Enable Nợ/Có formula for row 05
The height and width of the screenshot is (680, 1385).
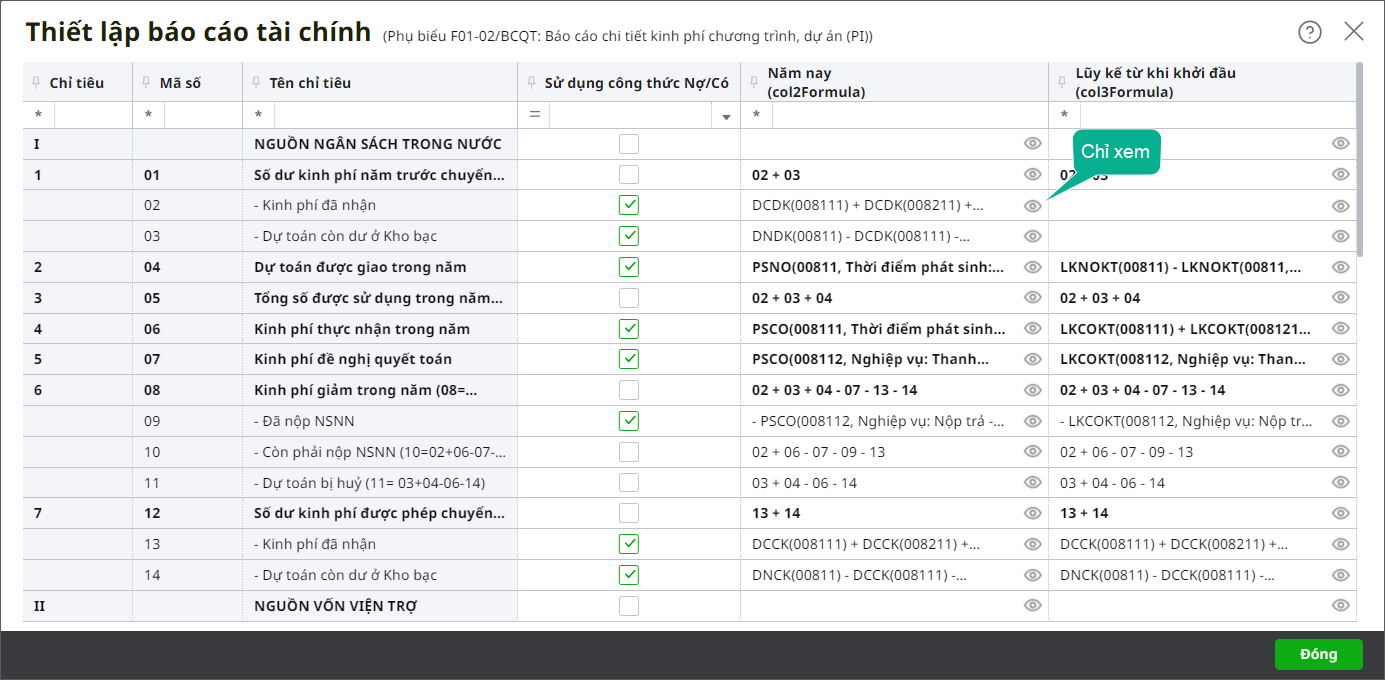pos(628,298)
